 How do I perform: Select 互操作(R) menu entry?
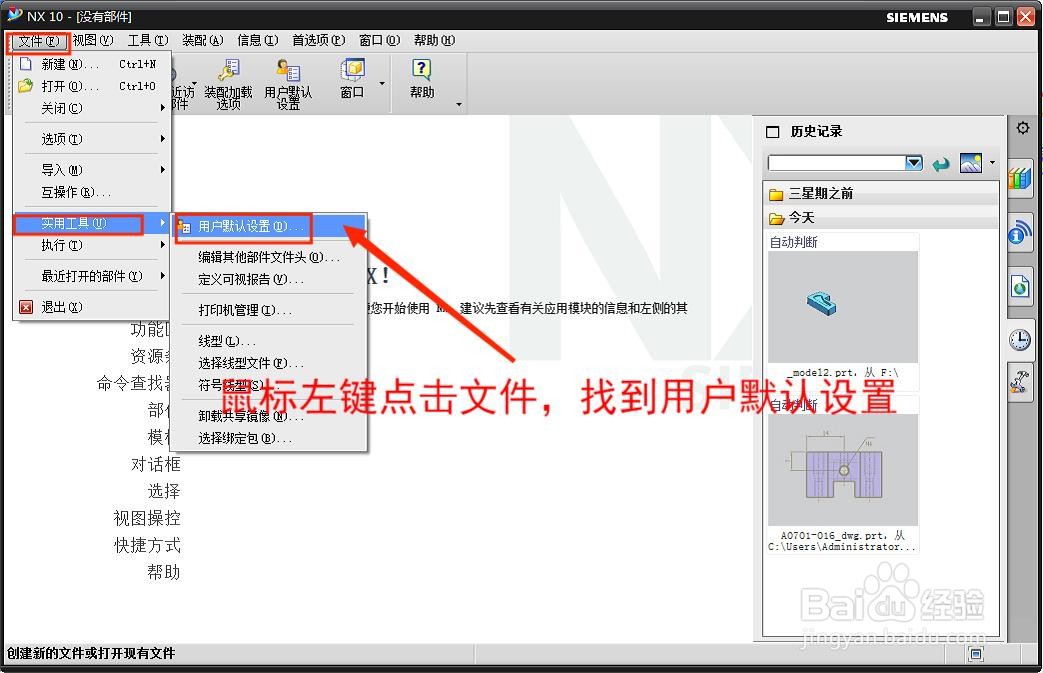(x=92, y=192)
